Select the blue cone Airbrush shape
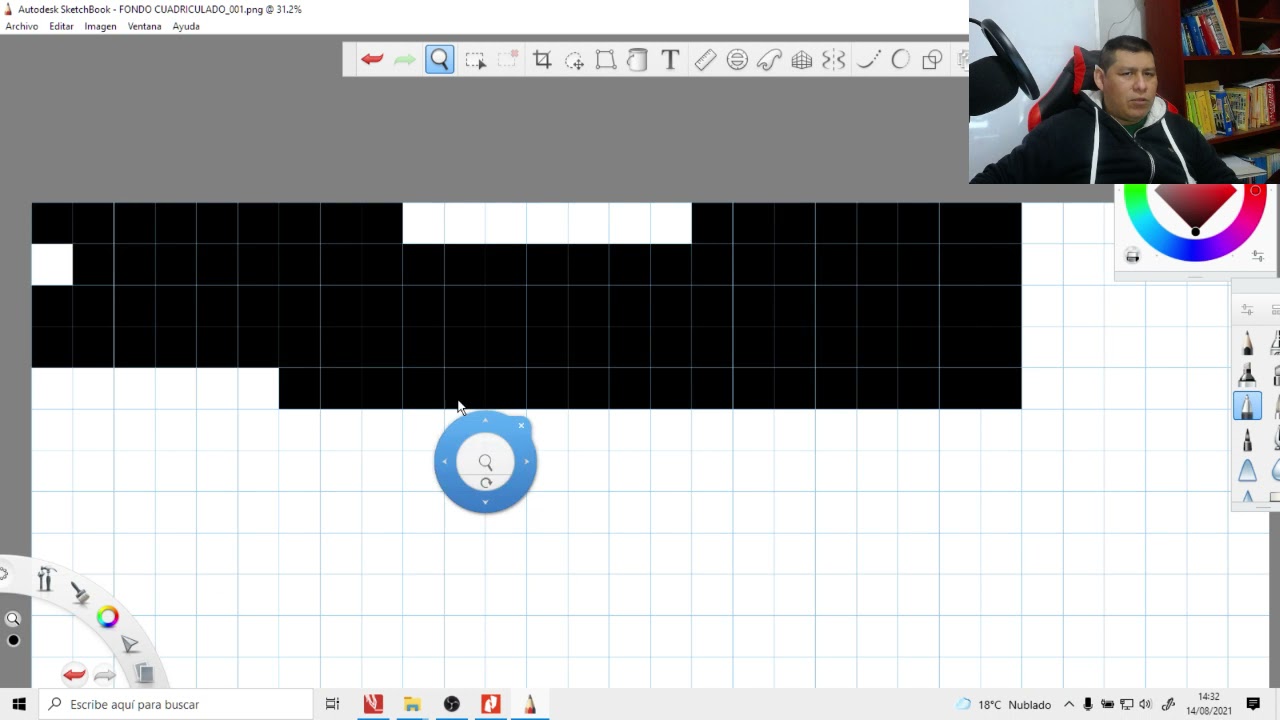Screen dimensions: 1280x720 pos(1247,470)
